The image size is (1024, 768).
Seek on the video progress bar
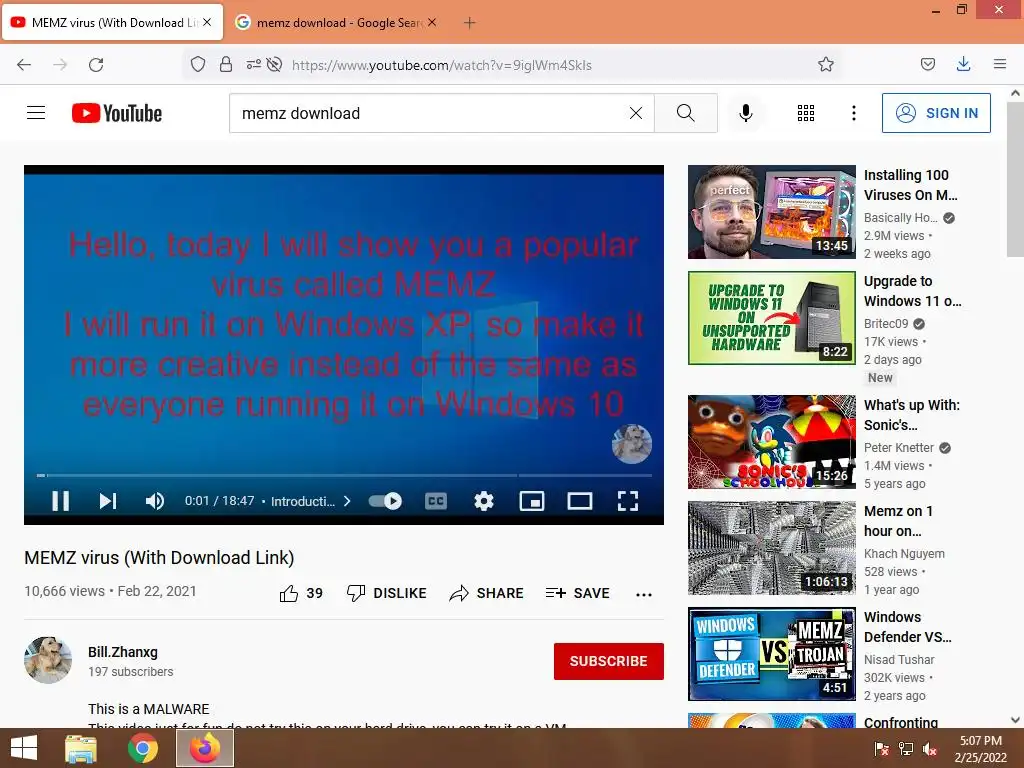pos(344,475)
